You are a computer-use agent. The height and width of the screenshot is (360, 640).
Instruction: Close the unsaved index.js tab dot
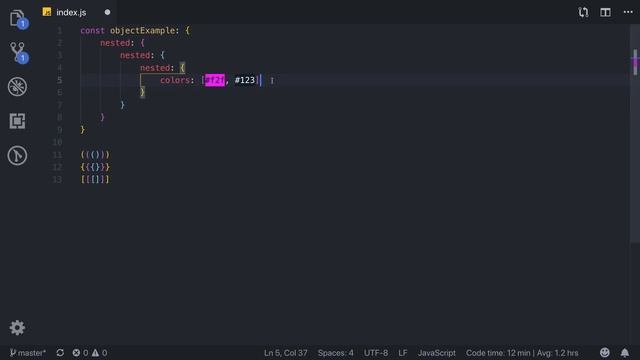tap(107, 12)
